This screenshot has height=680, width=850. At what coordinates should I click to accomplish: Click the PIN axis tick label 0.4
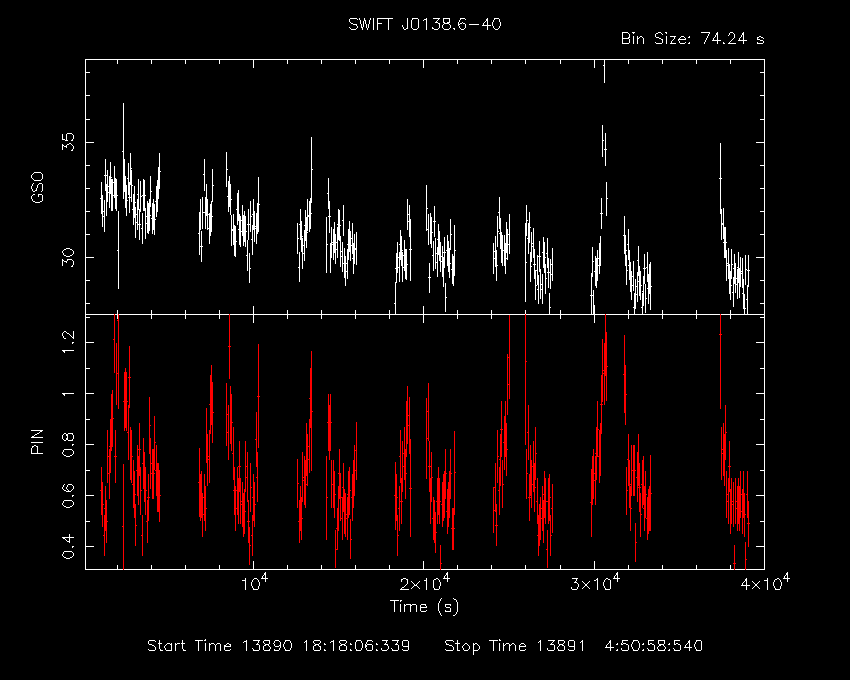(x=68, y=546)
